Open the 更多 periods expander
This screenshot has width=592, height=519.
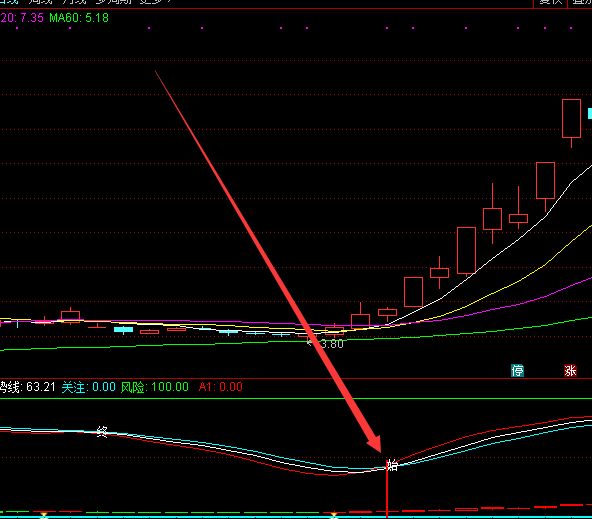[x=156, y=2]
